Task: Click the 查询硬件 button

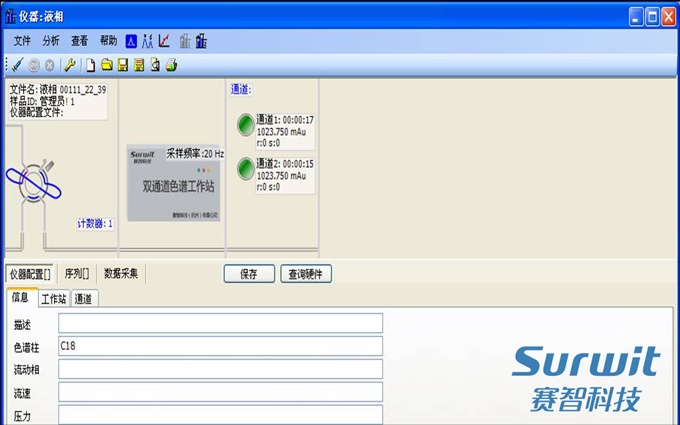Action: 305,273
